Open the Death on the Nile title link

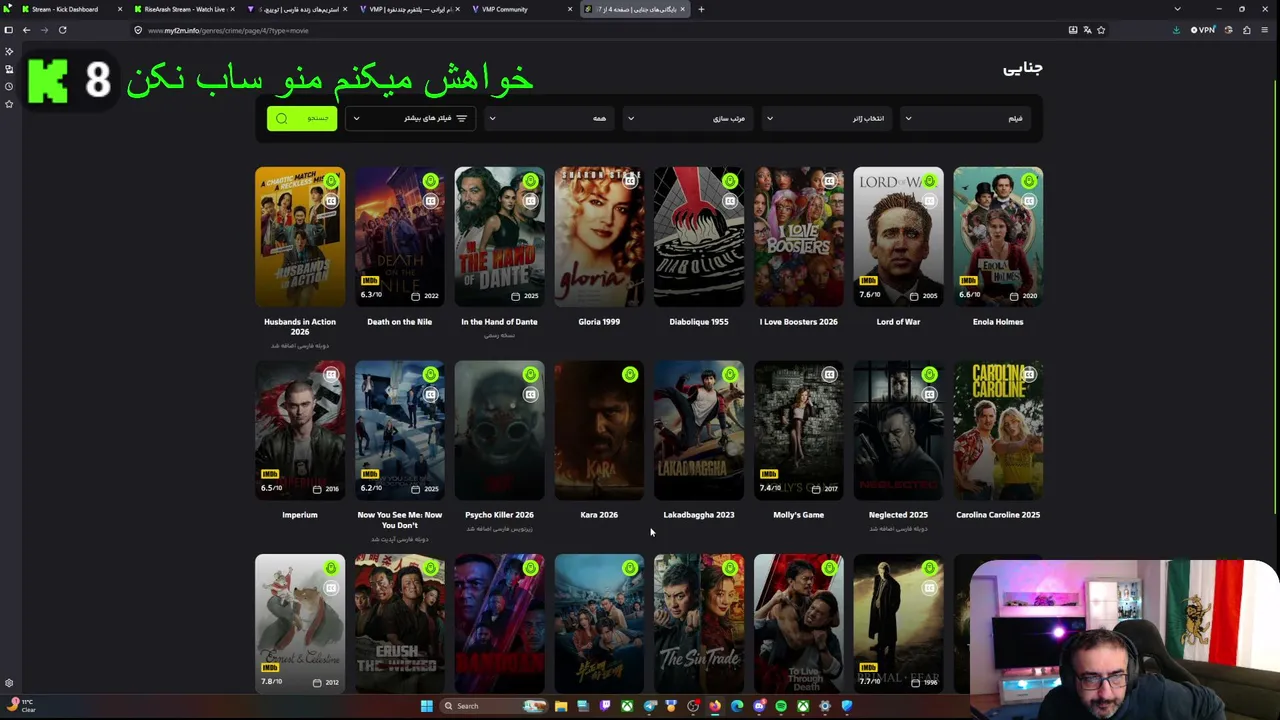pos(399,322)
